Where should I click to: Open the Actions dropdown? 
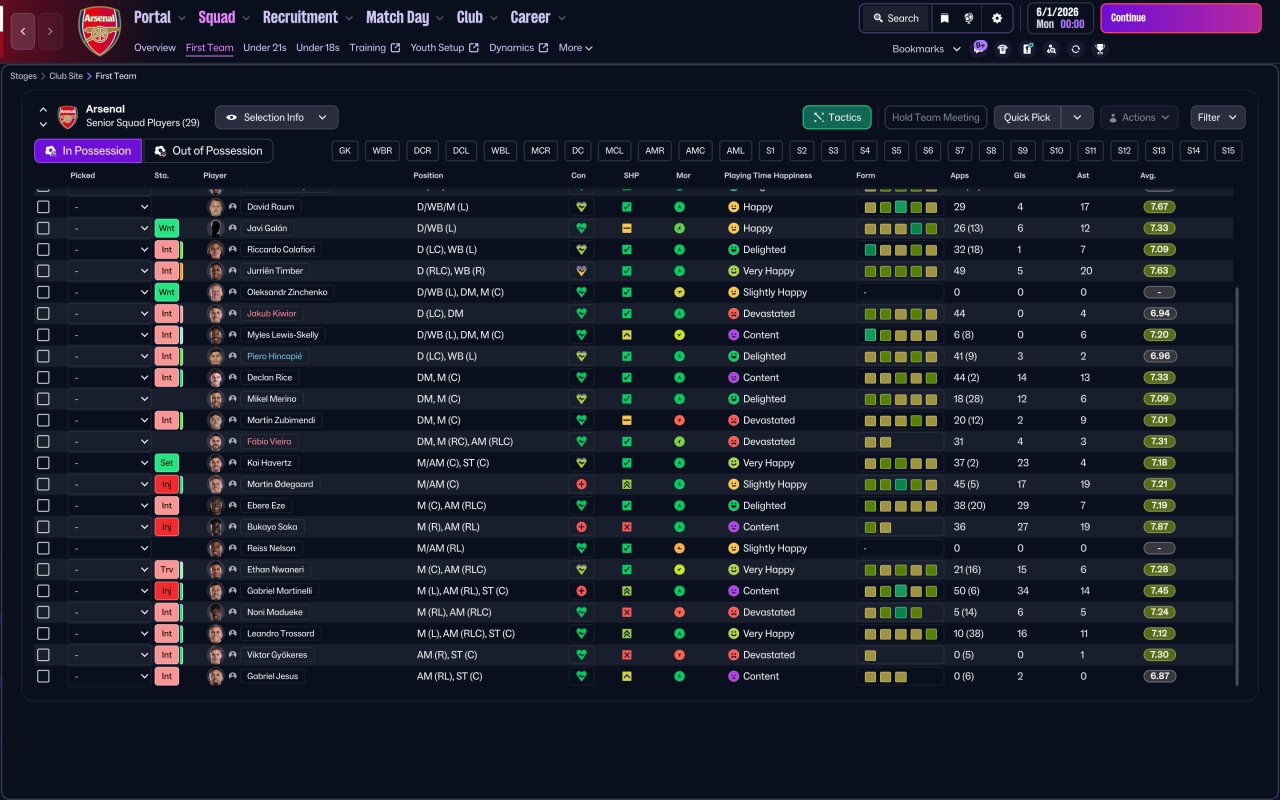[x=1139, y=117]
